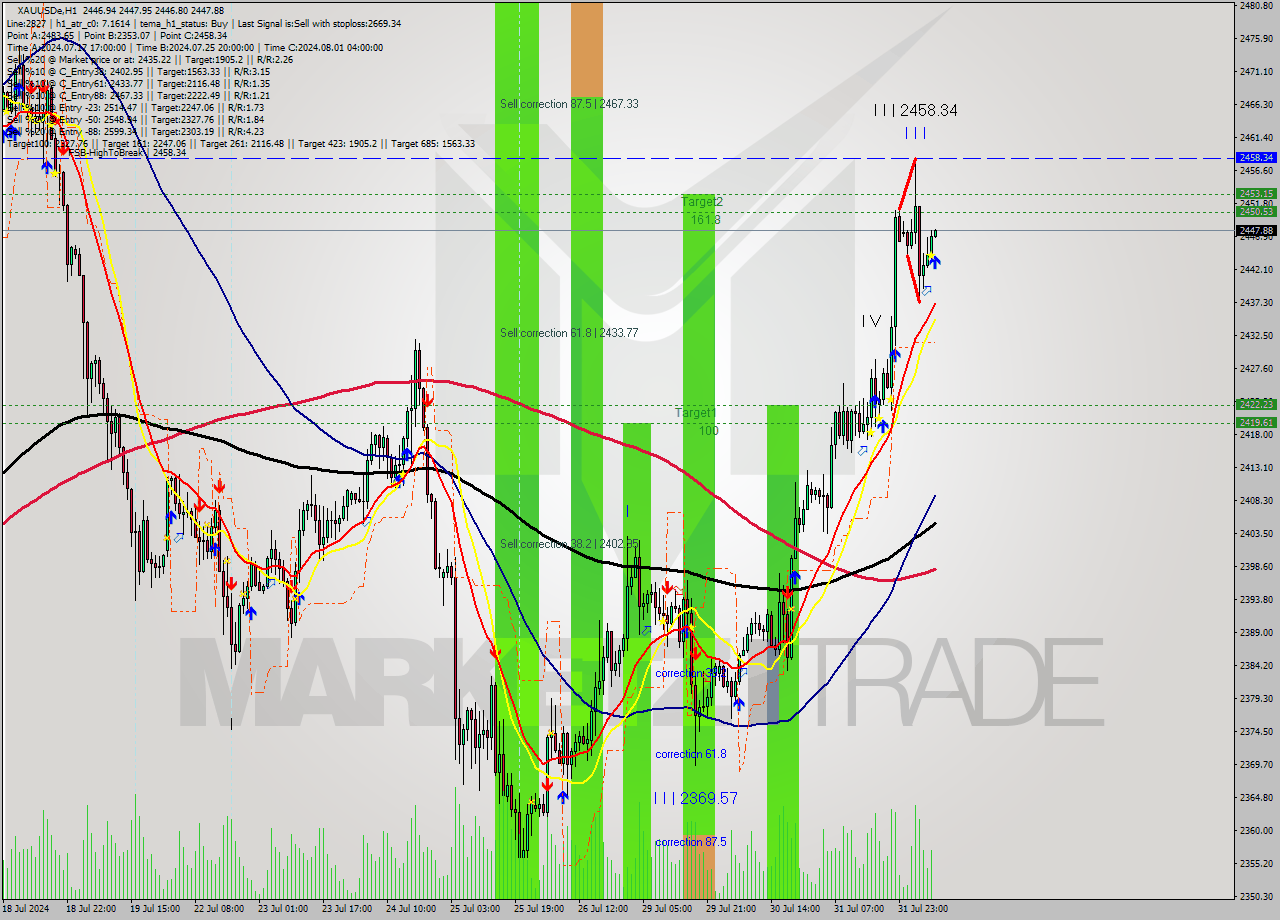Click the 'I I I 2458.34' wave label

click(915, 110)
